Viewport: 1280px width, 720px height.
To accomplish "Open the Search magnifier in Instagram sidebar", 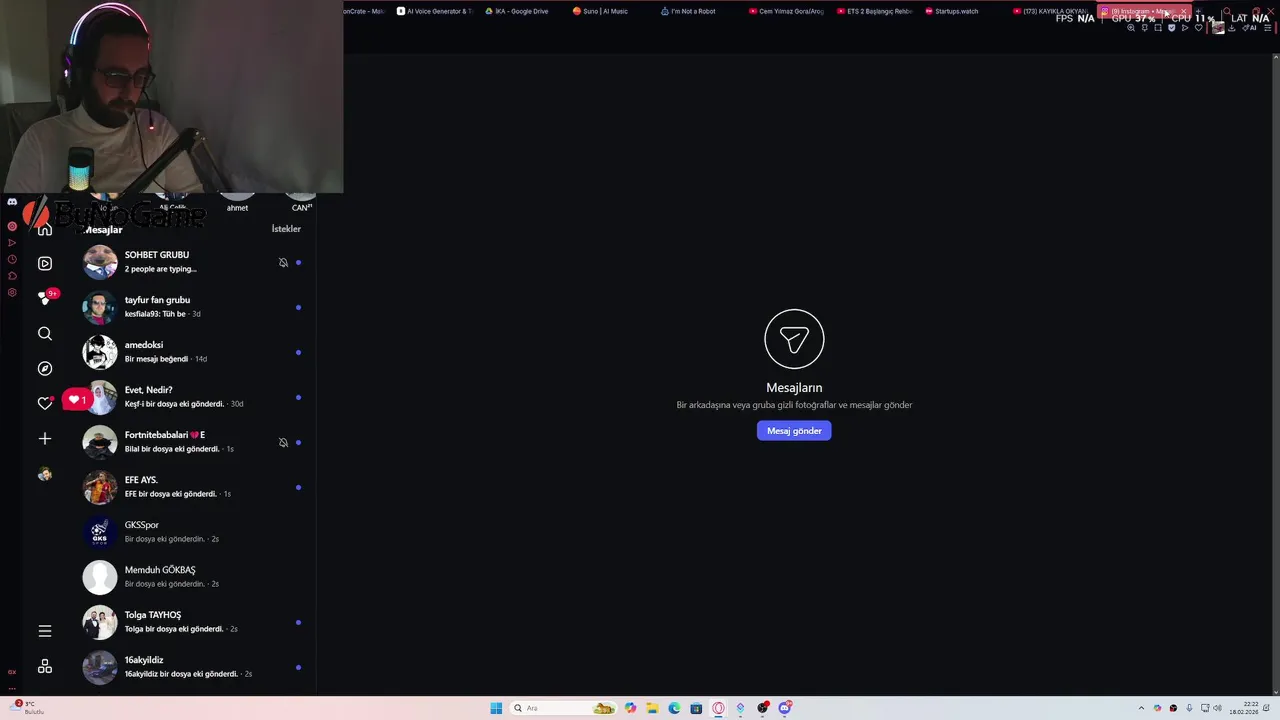I will (x=45, y=333).
